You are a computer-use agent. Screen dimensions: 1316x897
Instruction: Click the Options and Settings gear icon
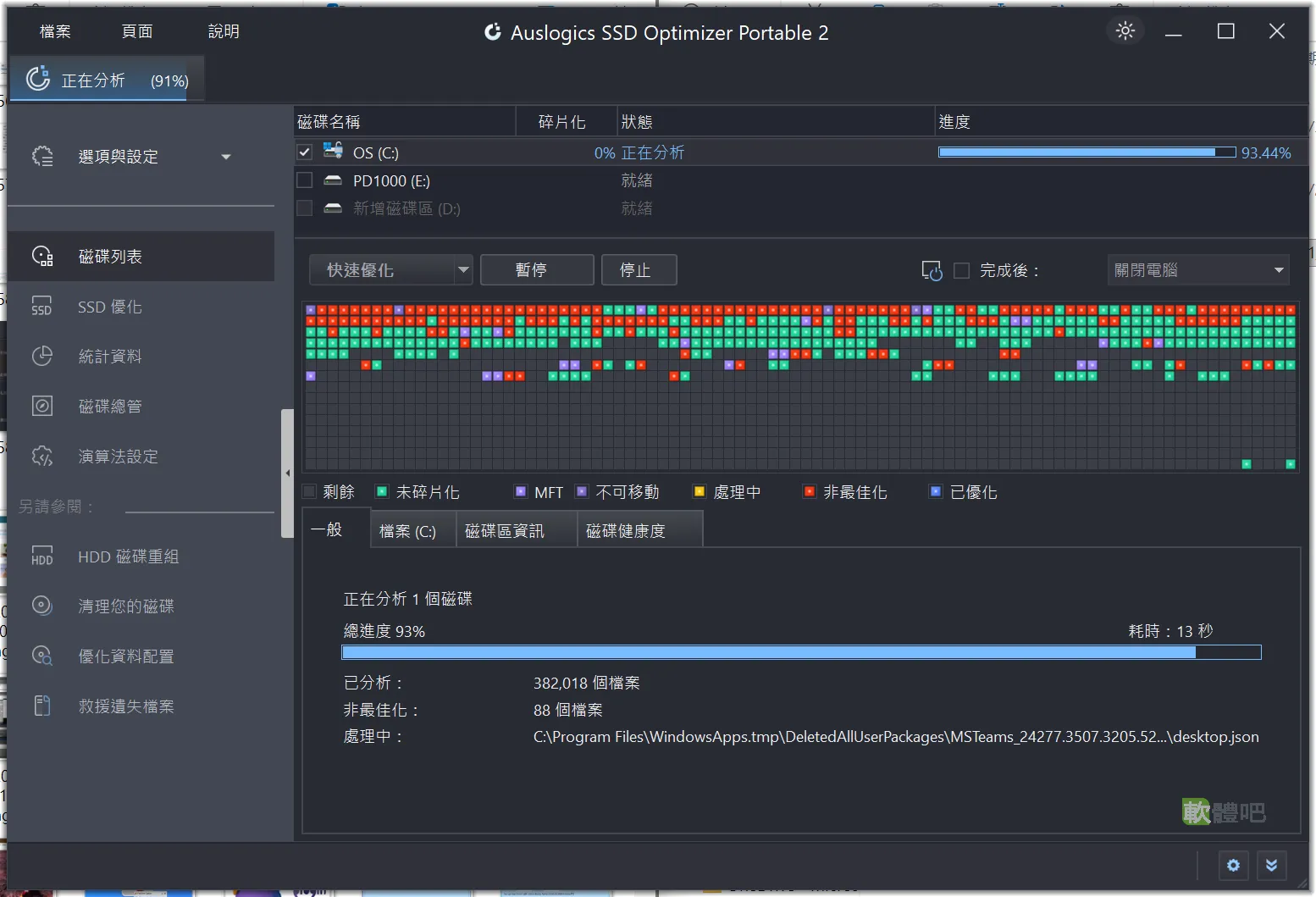[42, 156]
